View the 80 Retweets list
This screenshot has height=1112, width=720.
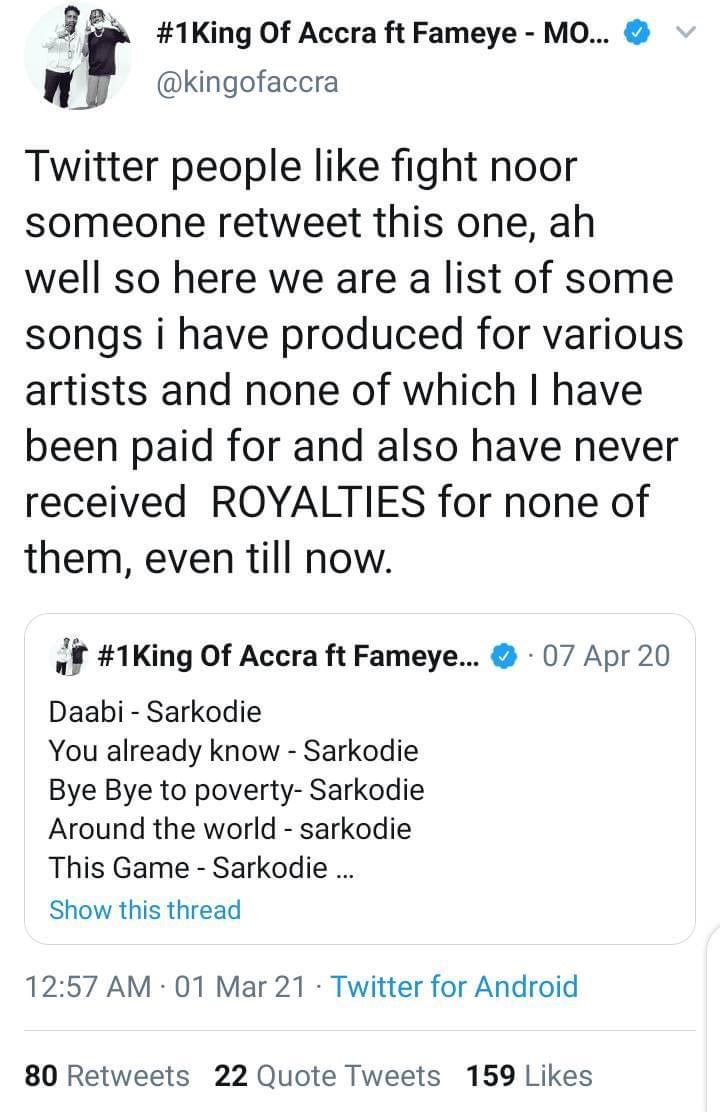click(107, 1076)
